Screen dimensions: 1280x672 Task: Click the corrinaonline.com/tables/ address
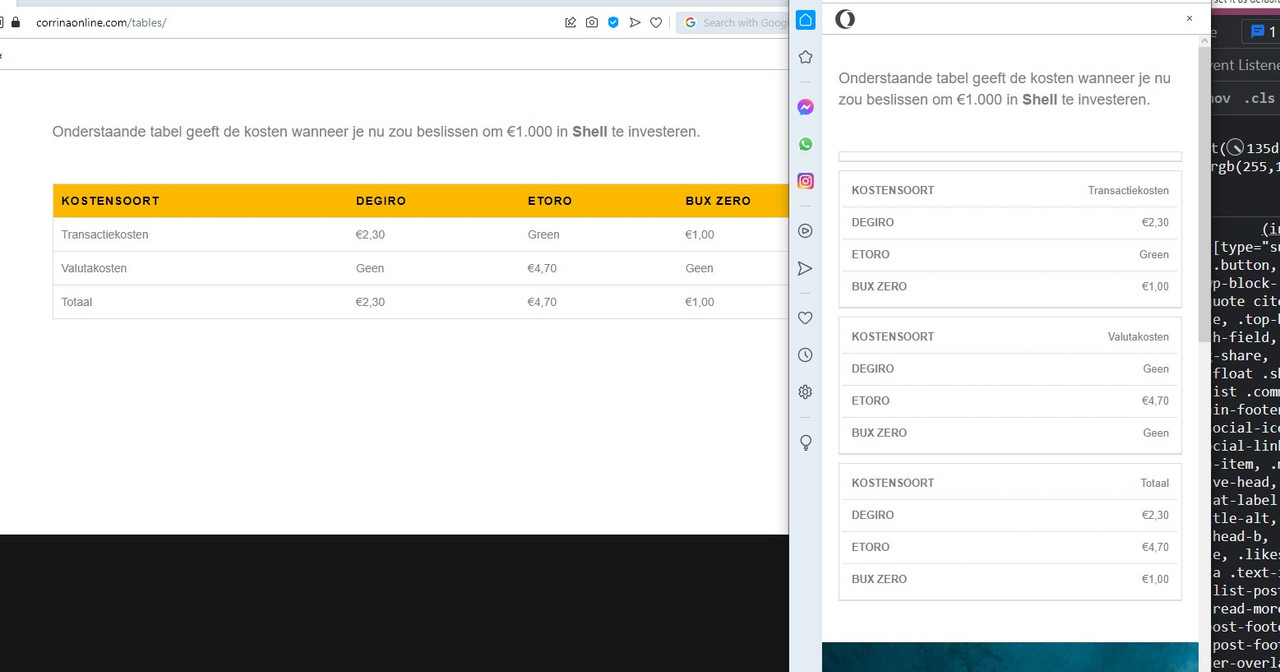(101, 22)
